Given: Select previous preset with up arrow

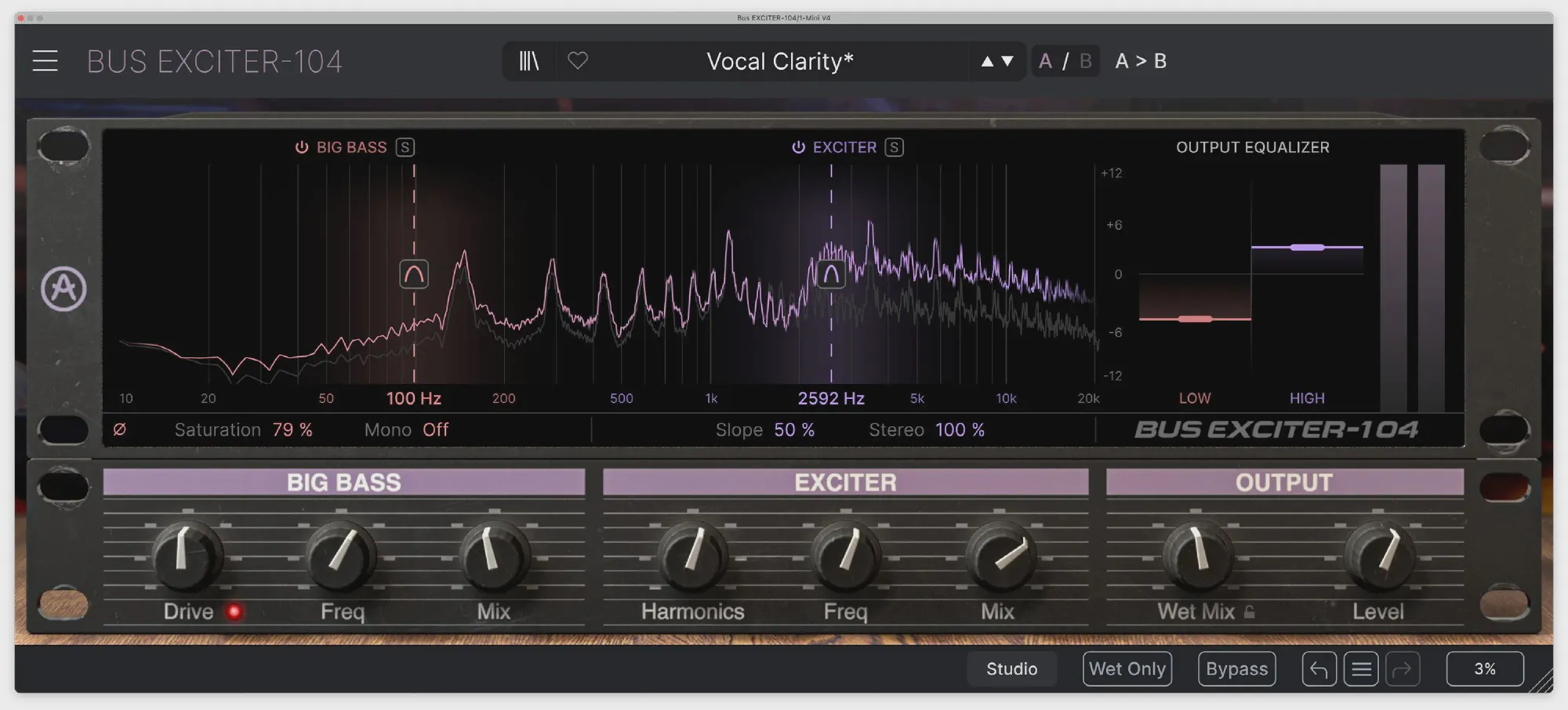Looking at the screenshot, I should [987, 61].
